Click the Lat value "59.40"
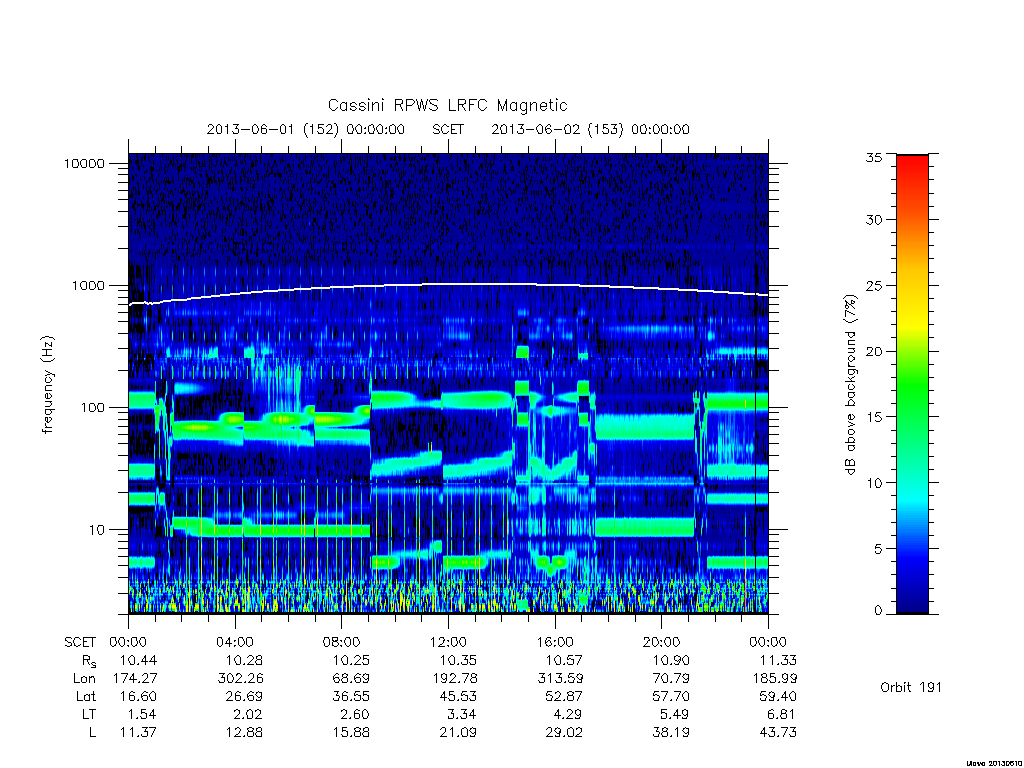 tap(778, 697)
